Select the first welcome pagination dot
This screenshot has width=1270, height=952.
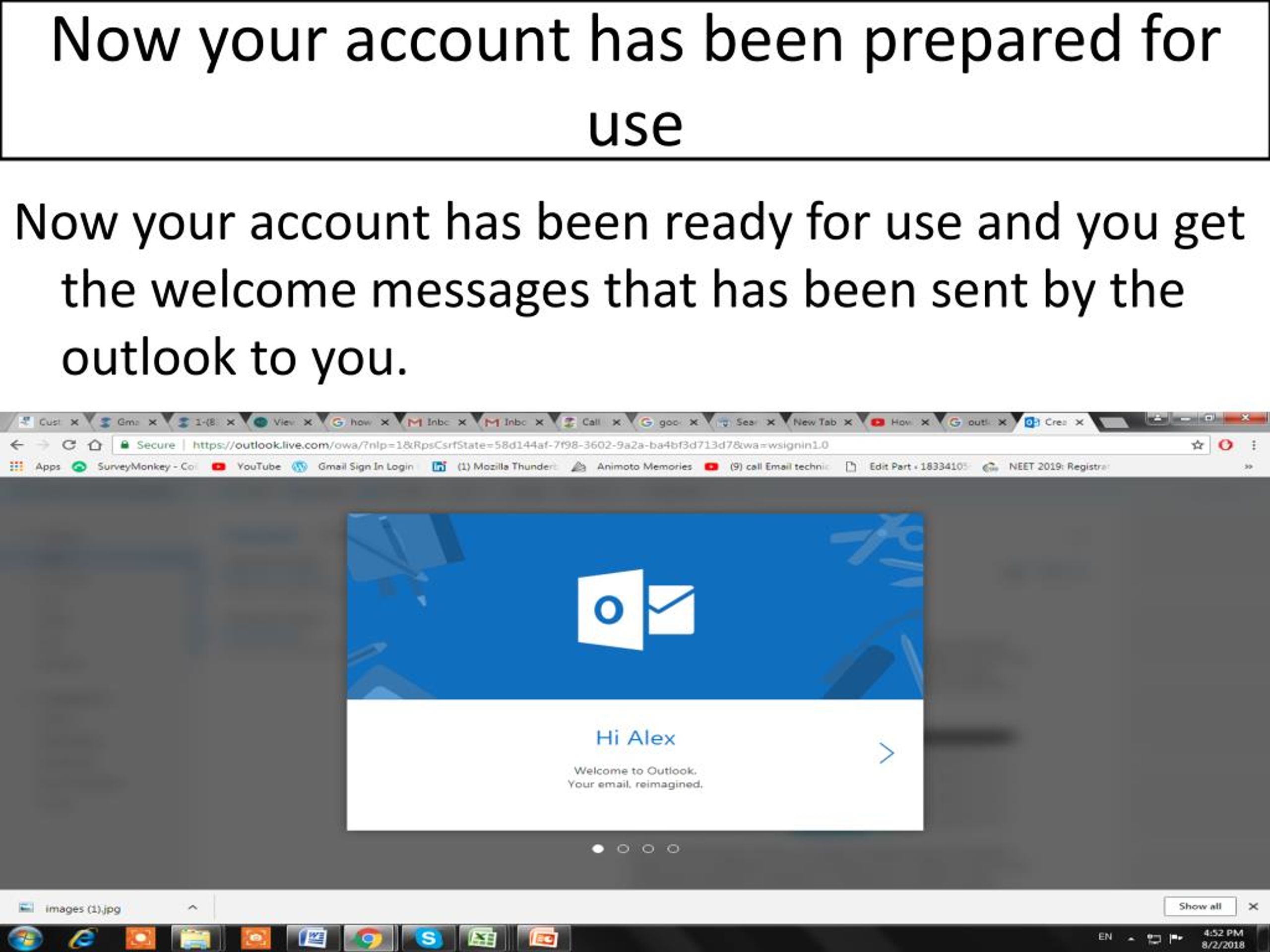[598, 849]
